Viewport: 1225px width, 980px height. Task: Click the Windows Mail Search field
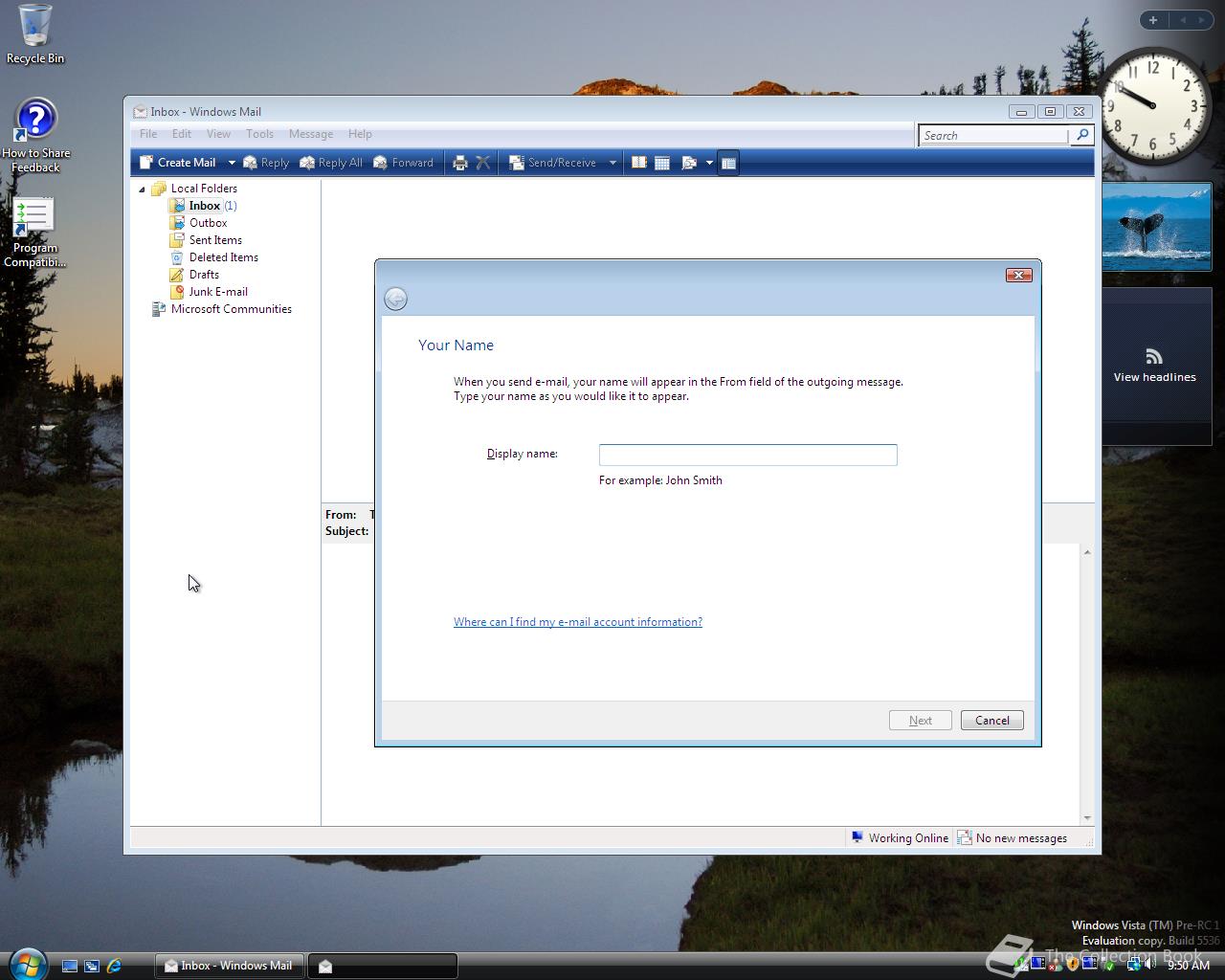(993, 136)
